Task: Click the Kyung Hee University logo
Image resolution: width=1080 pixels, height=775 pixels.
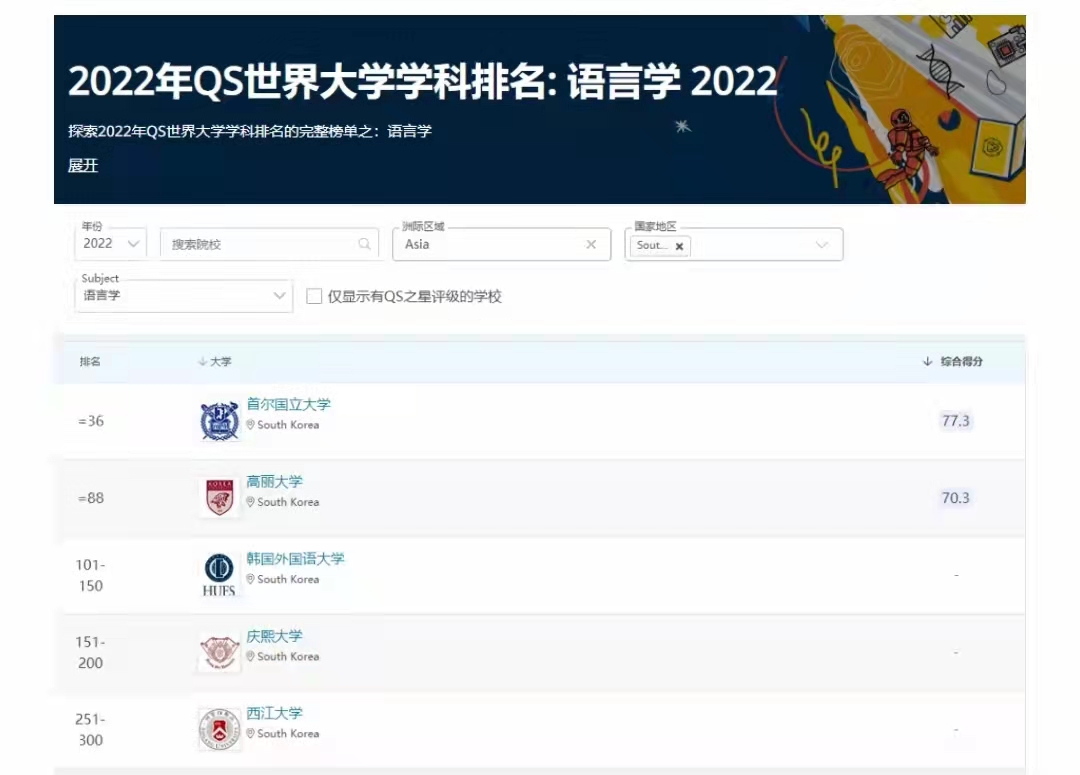Action: (219, 652)
